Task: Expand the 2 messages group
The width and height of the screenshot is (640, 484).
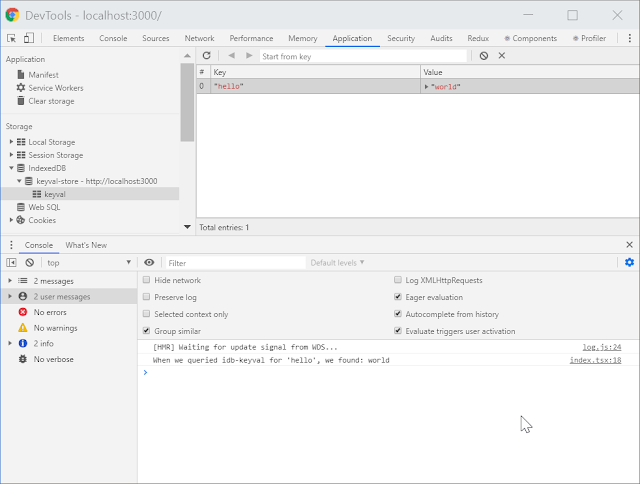Action: [x=10, y=281]
